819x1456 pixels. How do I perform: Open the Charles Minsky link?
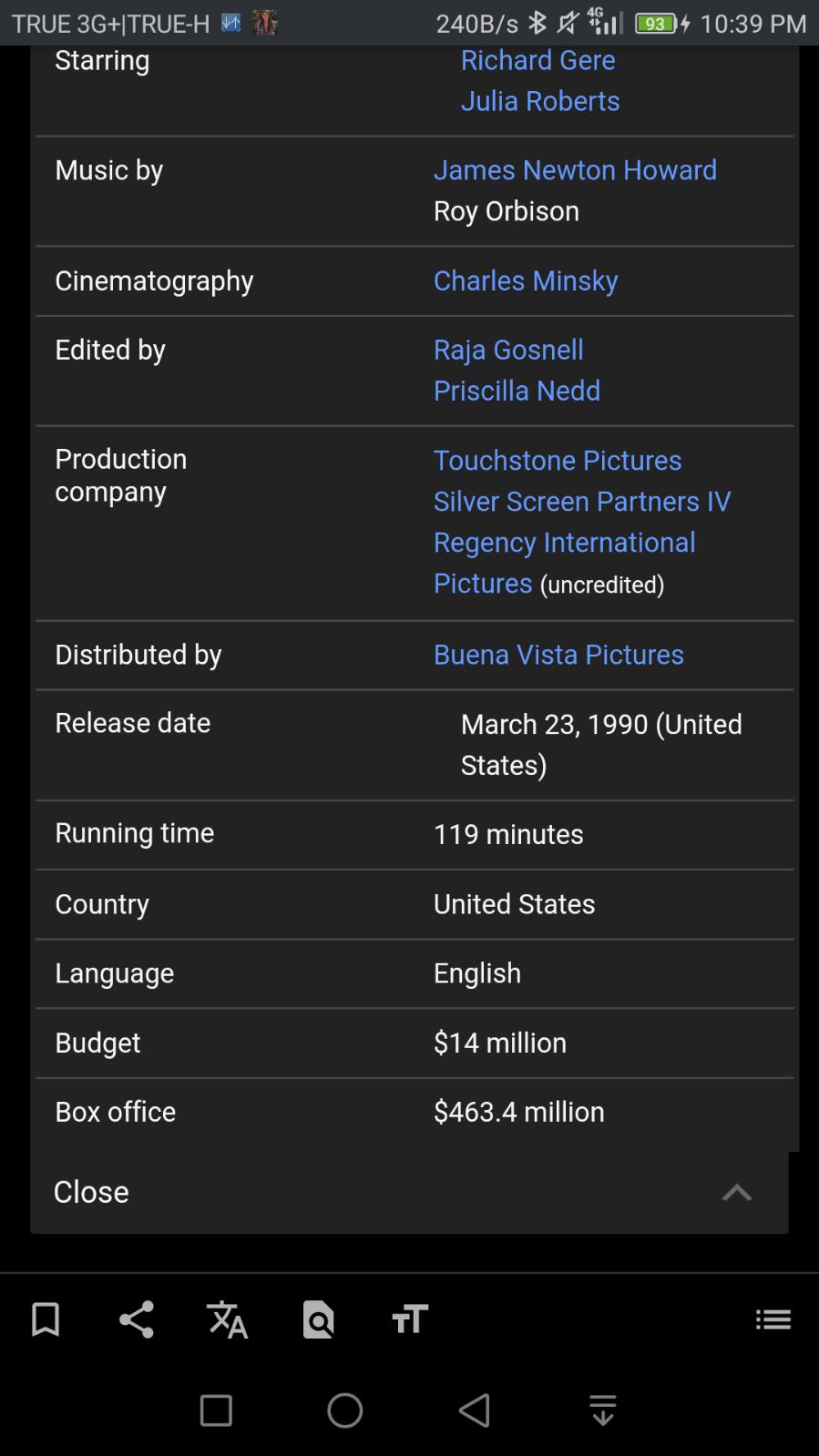point(526,280)
